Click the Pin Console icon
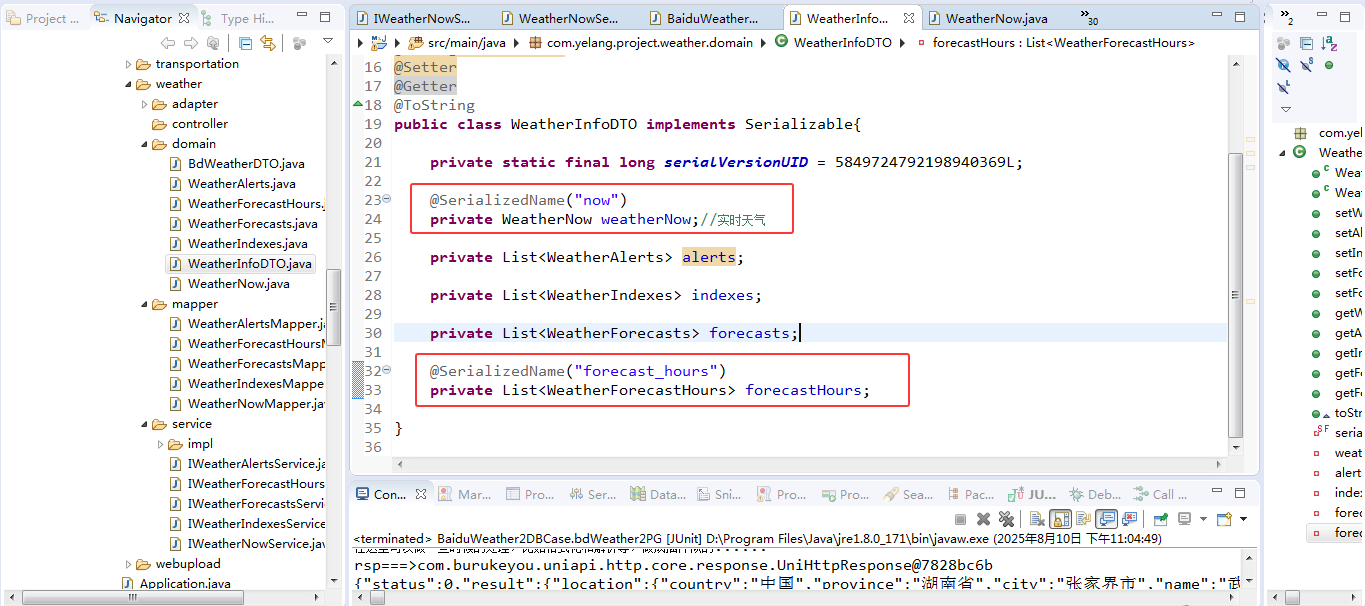This screenshot has width=1365, height=606. pos(1160,519)
